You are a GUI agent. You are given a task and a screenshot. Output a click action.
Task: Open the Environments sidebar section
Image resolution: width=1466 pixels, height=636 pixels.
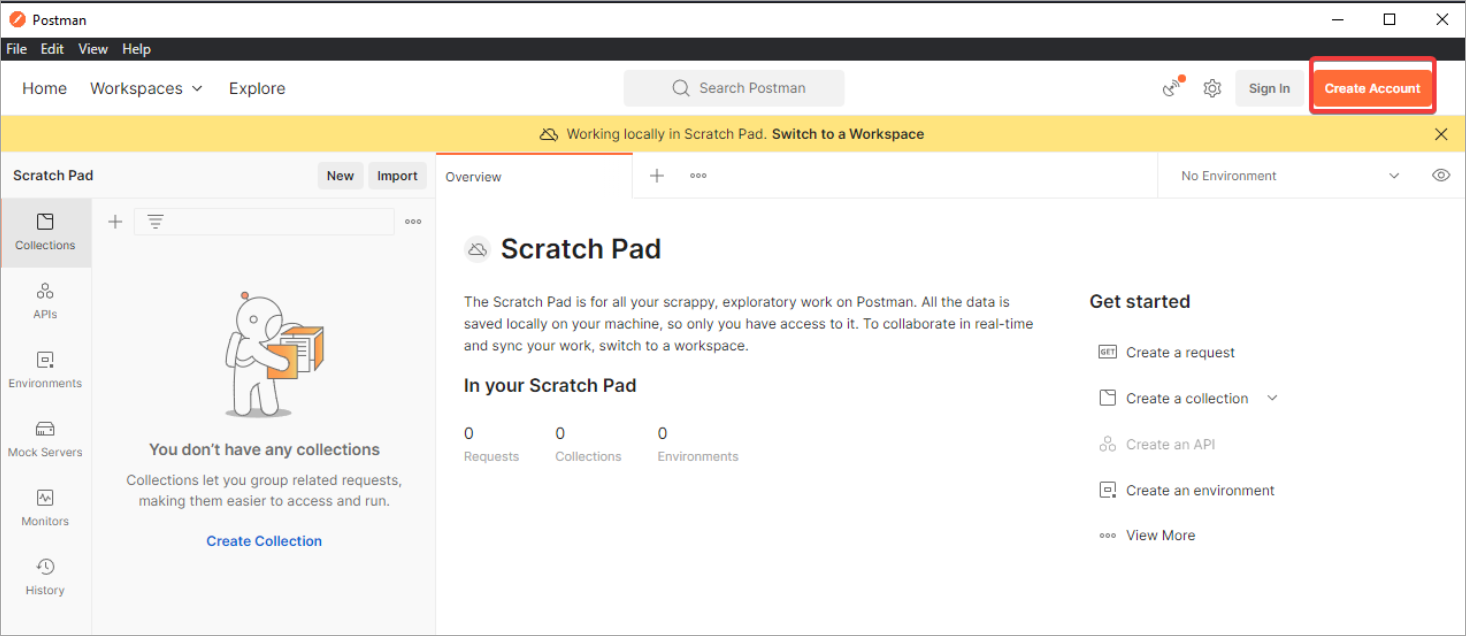pos(45,370)
